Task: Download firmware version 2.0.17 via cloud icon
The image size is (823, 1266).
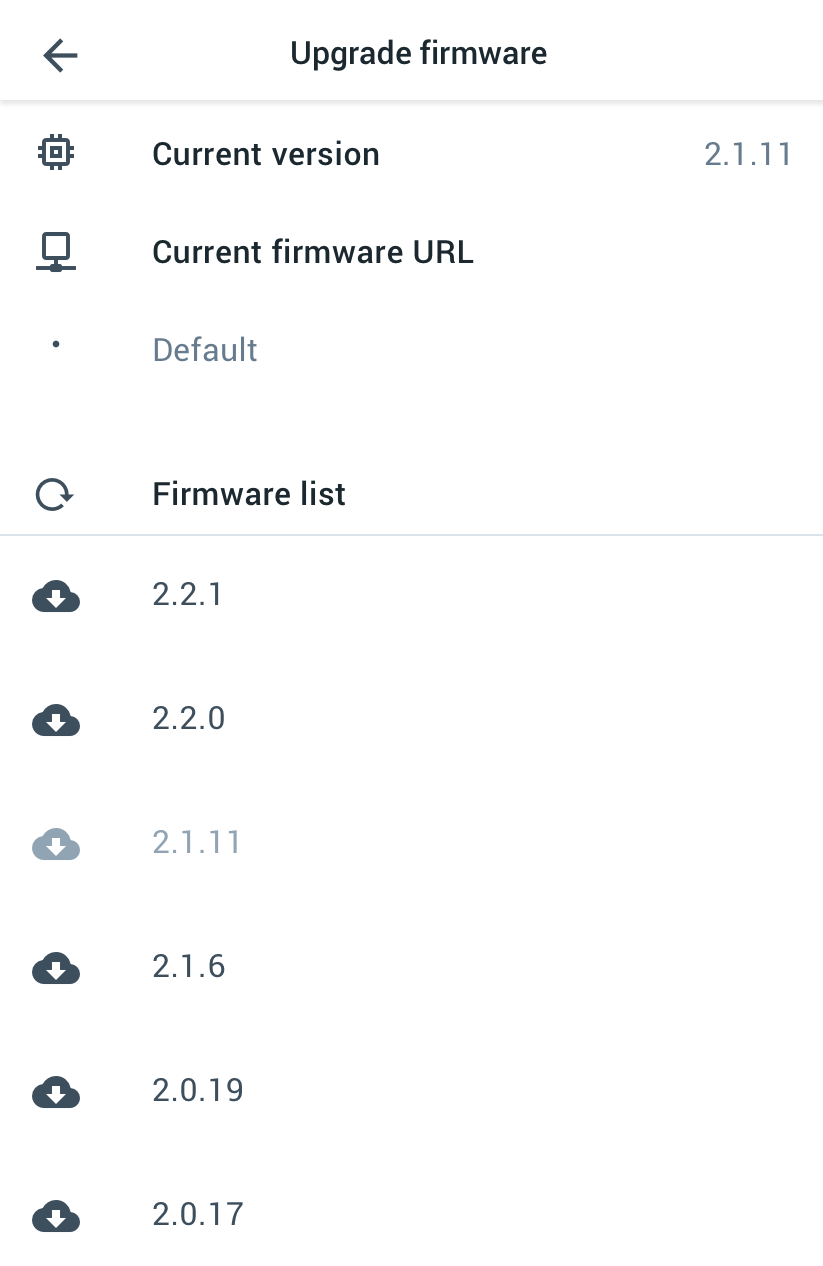Action: tap(56, 1216)
